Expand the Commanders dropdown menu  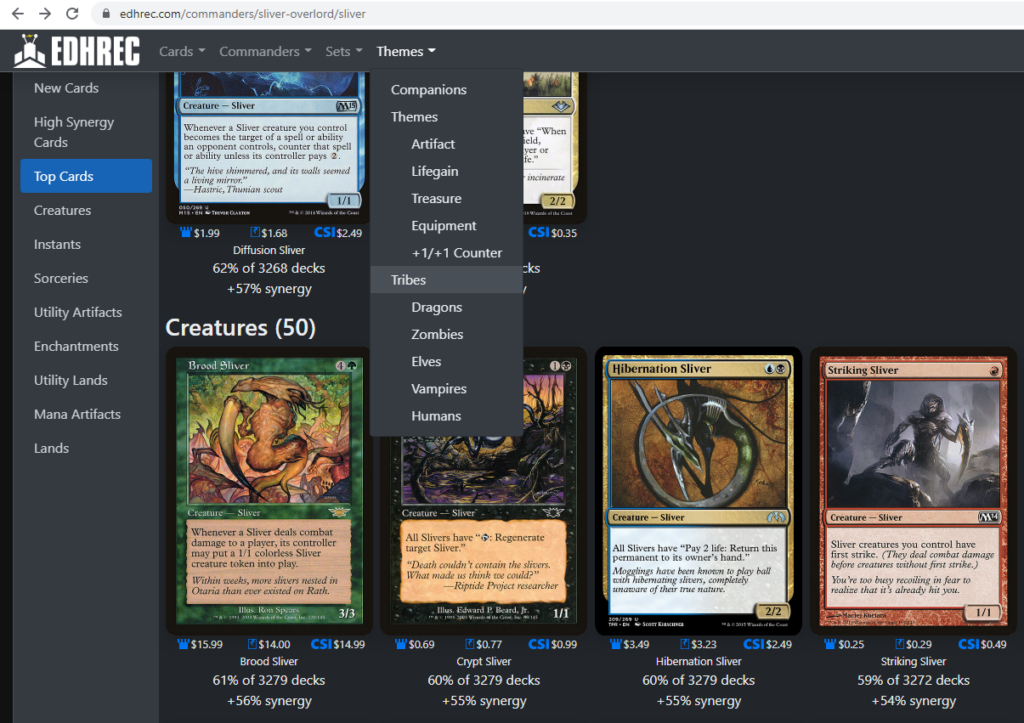(x=265, y=51)
